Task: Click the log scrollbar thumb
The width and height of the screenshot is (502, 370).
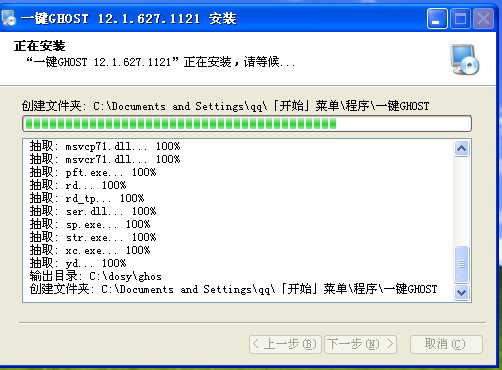Action: tap(462, 264)
